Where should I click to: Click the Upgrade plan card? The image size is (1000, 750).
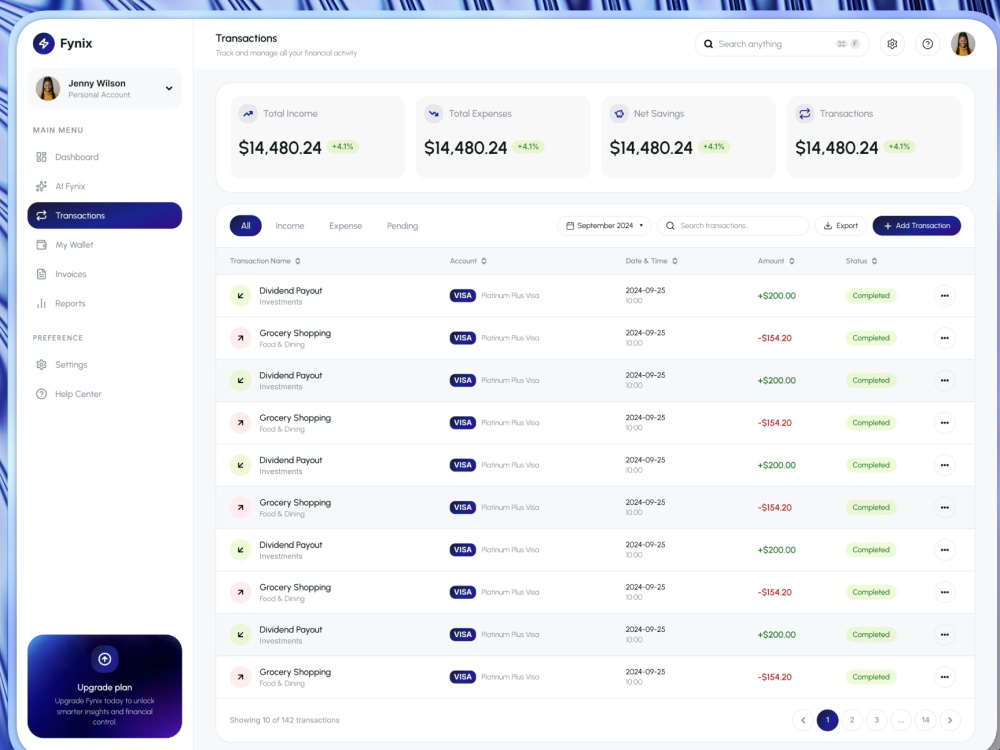click(x=105, y=686)
